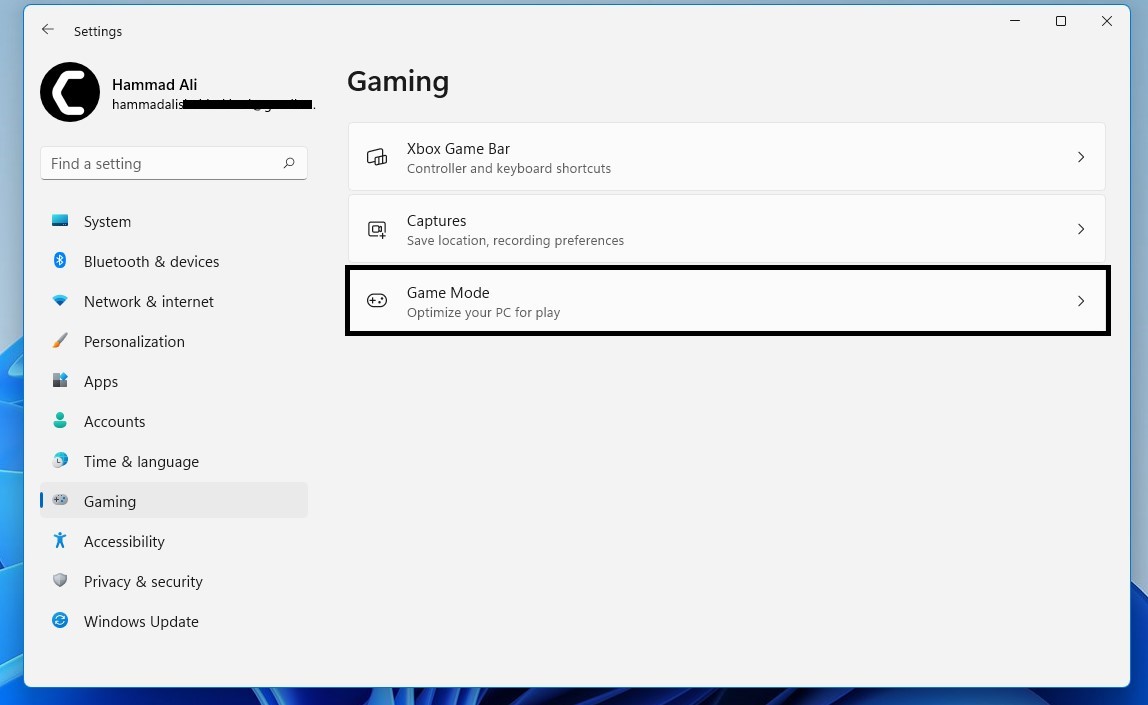Click the Windows Update sync icon
1148x705 pixels.
click(60, 621)
